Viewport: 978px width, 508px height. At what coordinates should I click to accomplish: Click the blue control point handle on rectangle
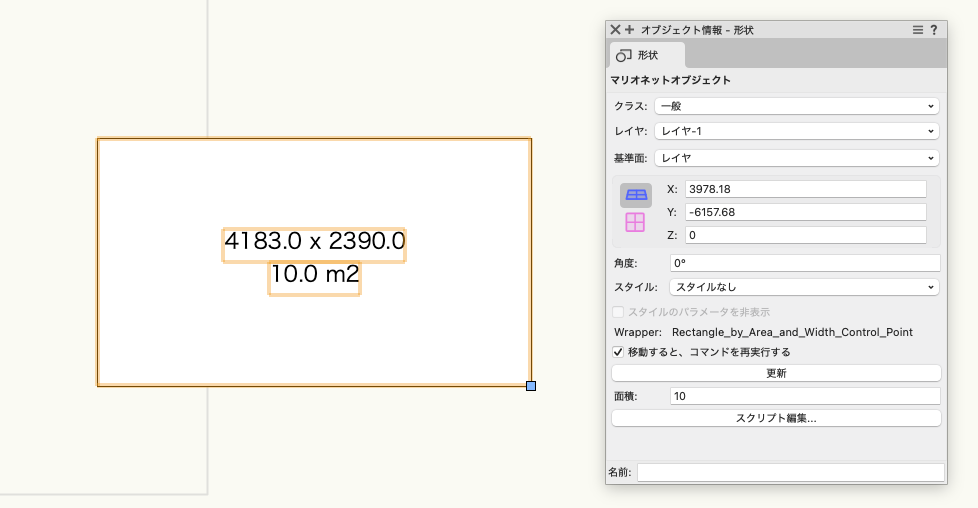531,386
